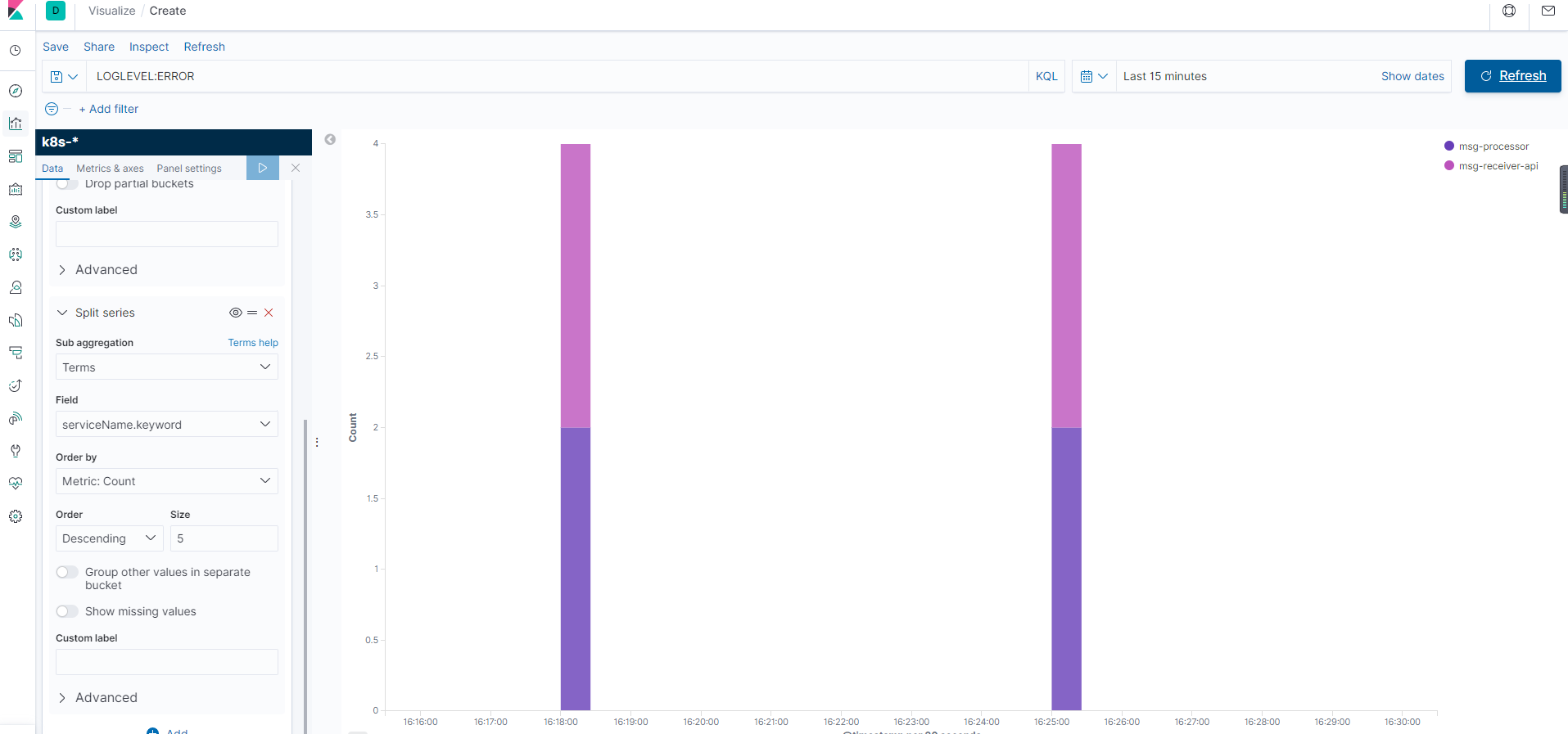The width and height of the screenshot is (1568, 734).
Task: Enable Group other values in separate bucket
Action: tap(67, 572)
